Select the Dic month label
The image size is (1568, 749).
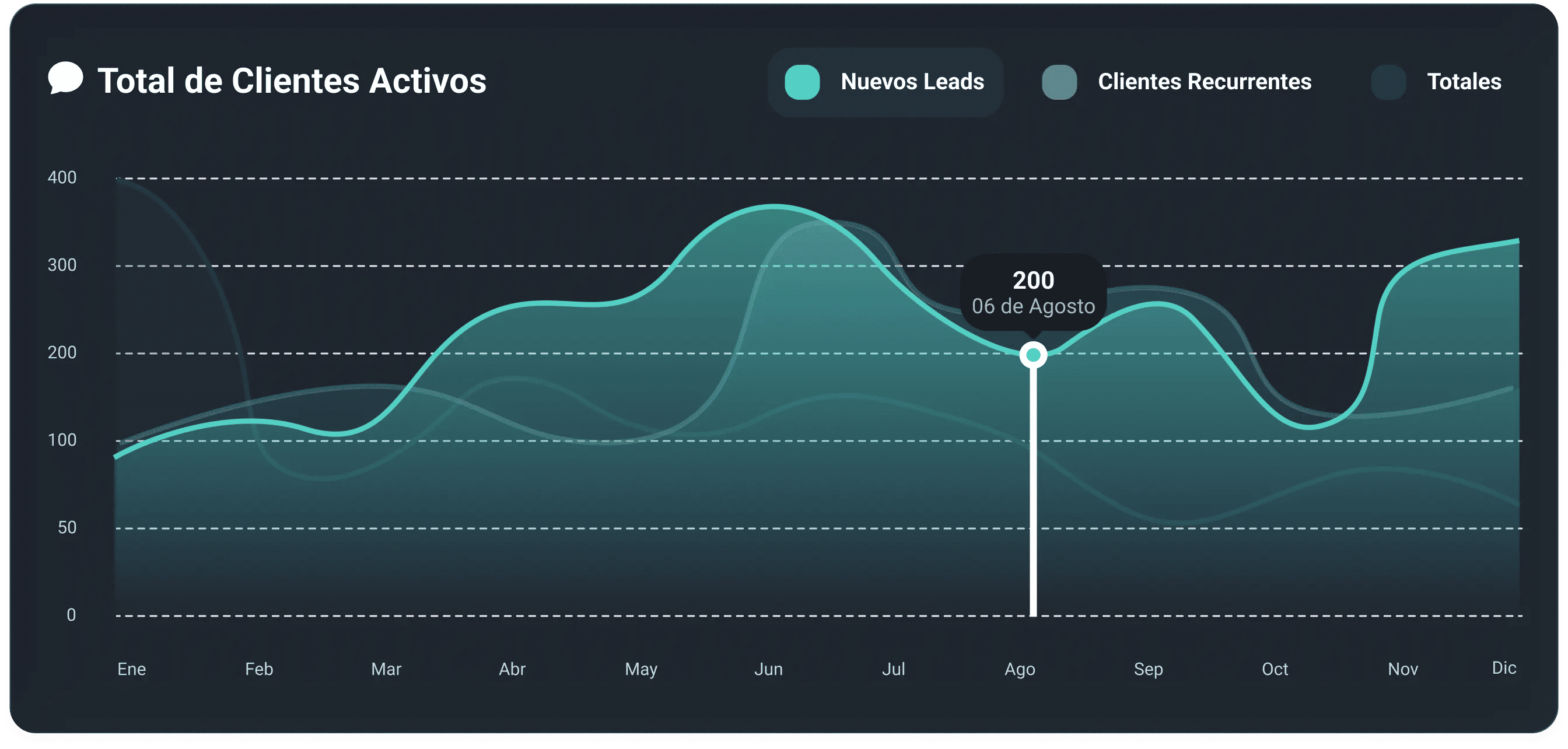(x=1503, y=668)
